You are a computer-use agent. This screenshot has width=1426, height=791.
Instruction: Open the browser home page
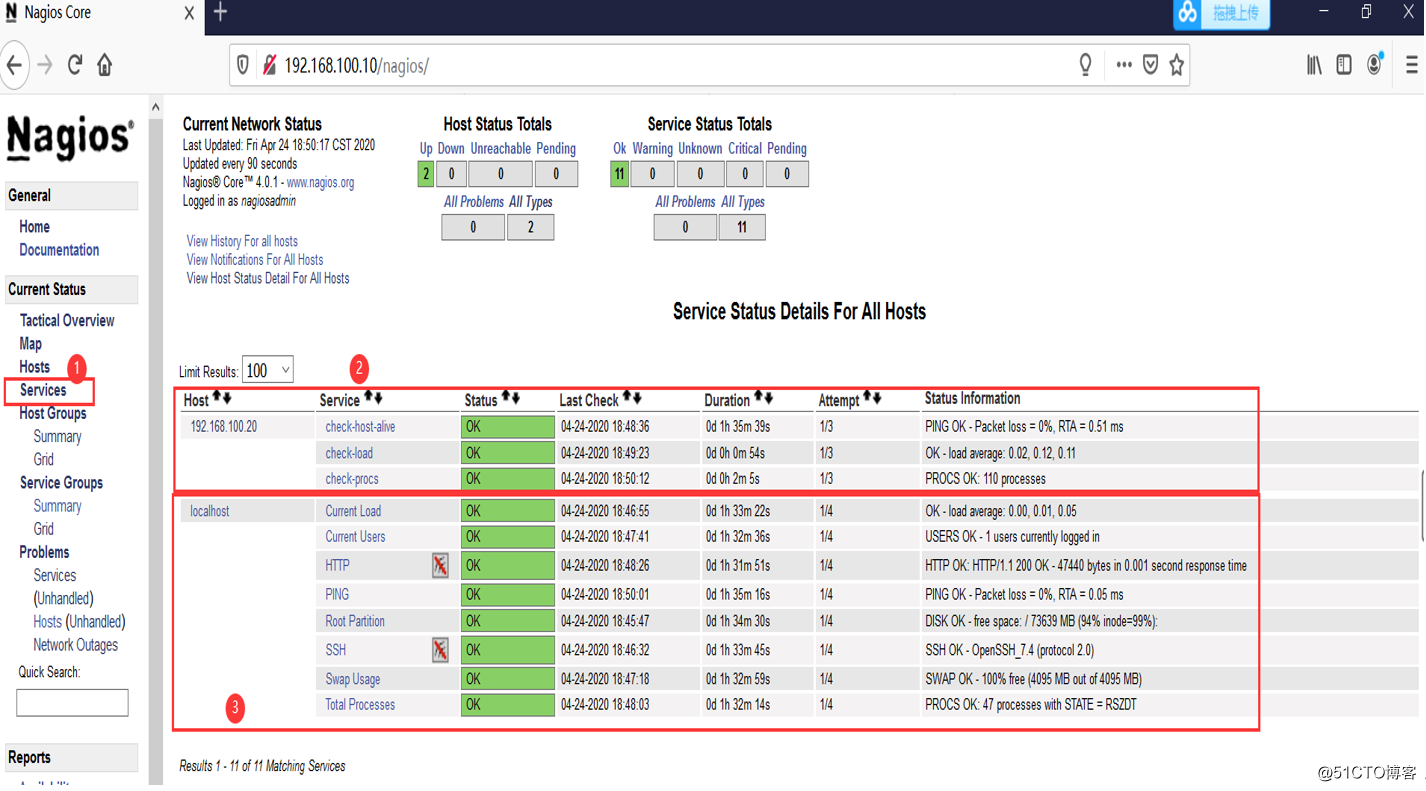tap(105, 66)
